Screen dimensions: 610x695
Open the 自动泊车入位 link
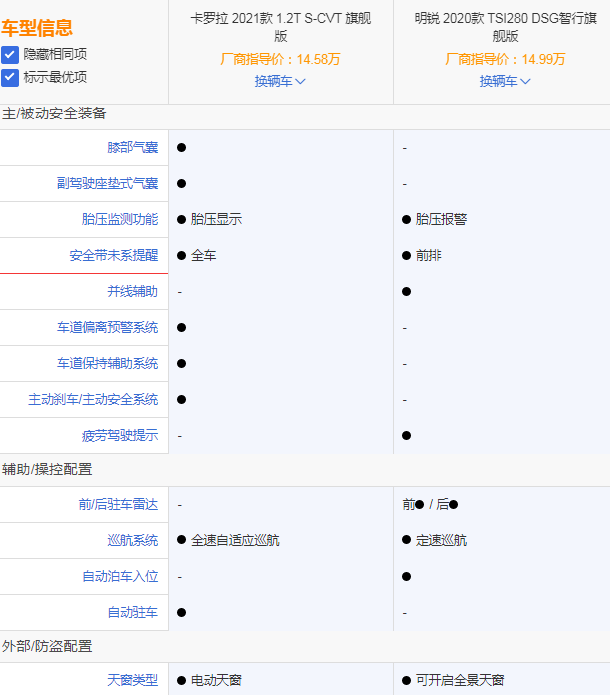pos(119,577)
